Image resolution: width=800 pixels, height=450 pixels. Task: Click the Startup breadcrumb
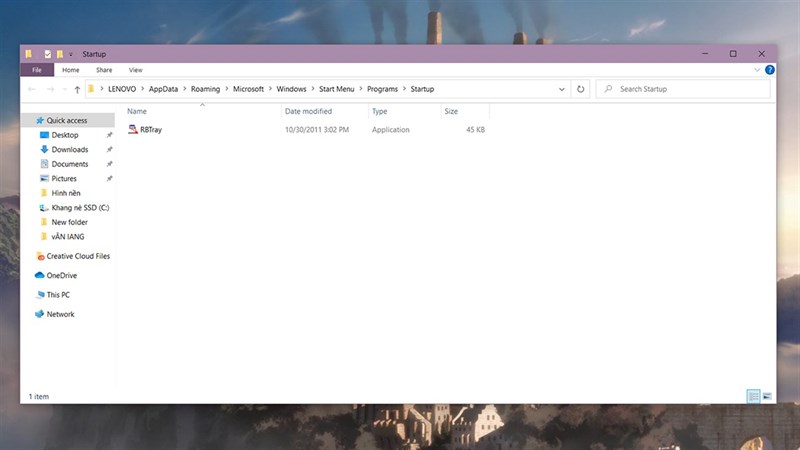point(422,89)
